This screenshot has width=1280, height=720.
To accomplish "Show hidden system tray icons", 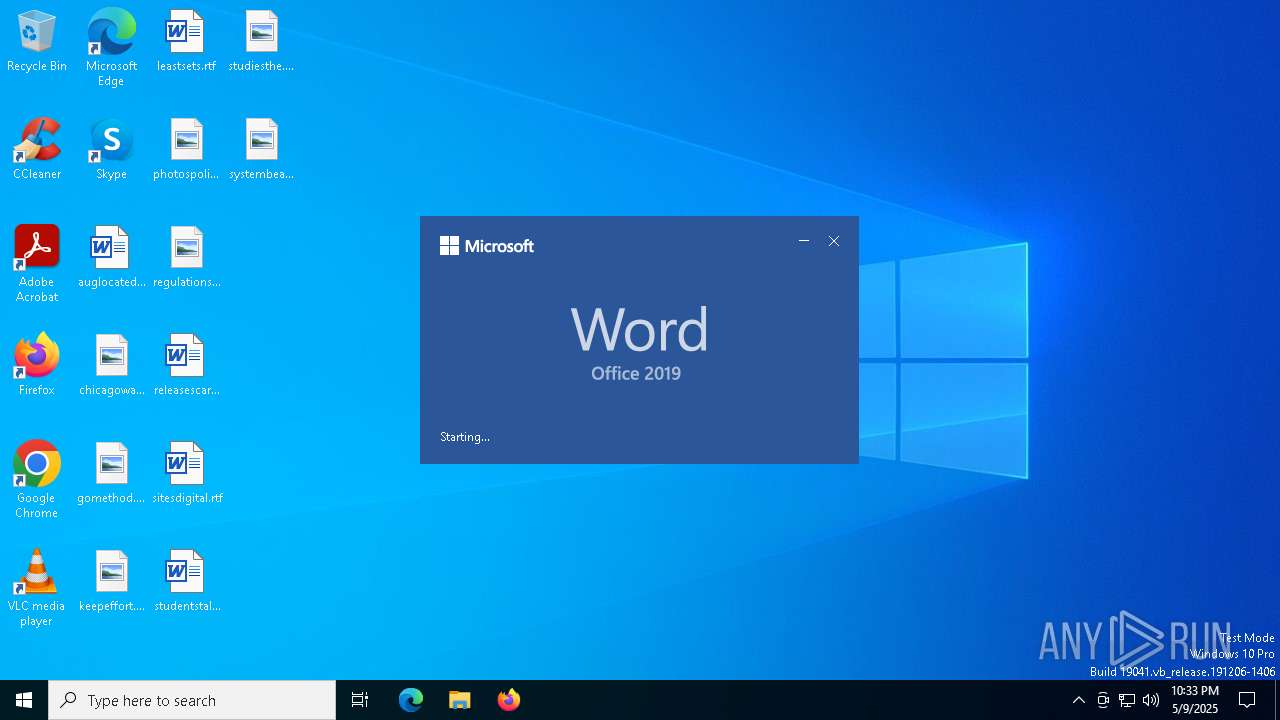I will pyautogui.click(x=1078, y=700).
